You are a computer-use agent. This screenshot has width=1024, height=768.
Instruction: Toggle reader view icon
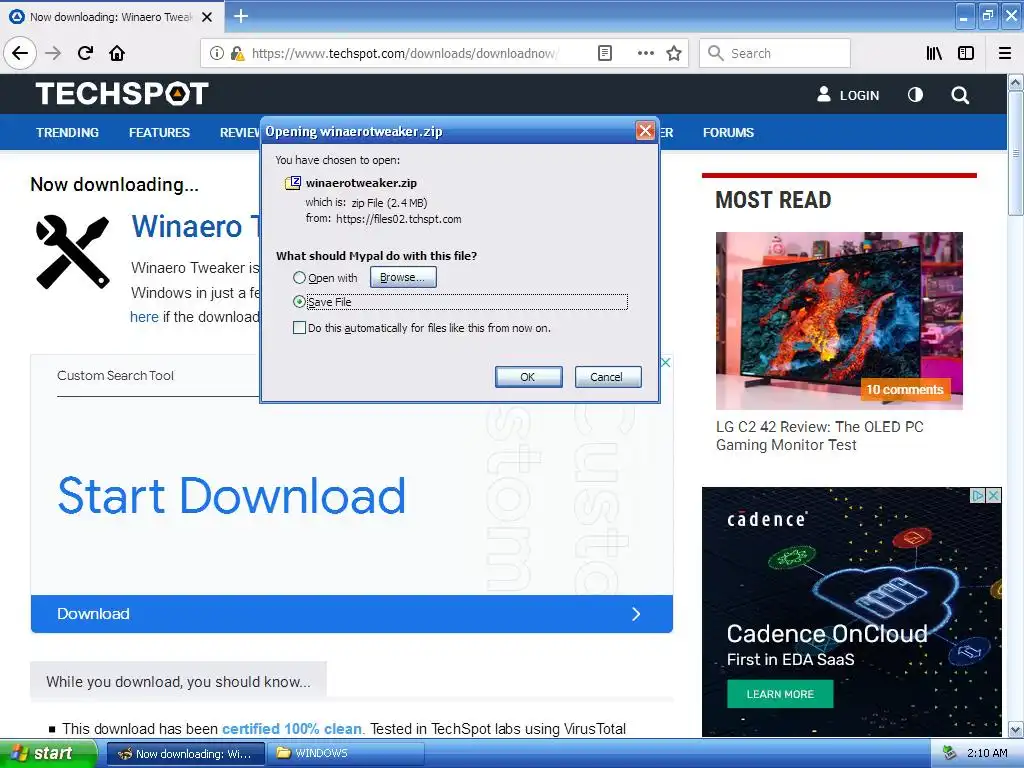(x=605, y=53)
